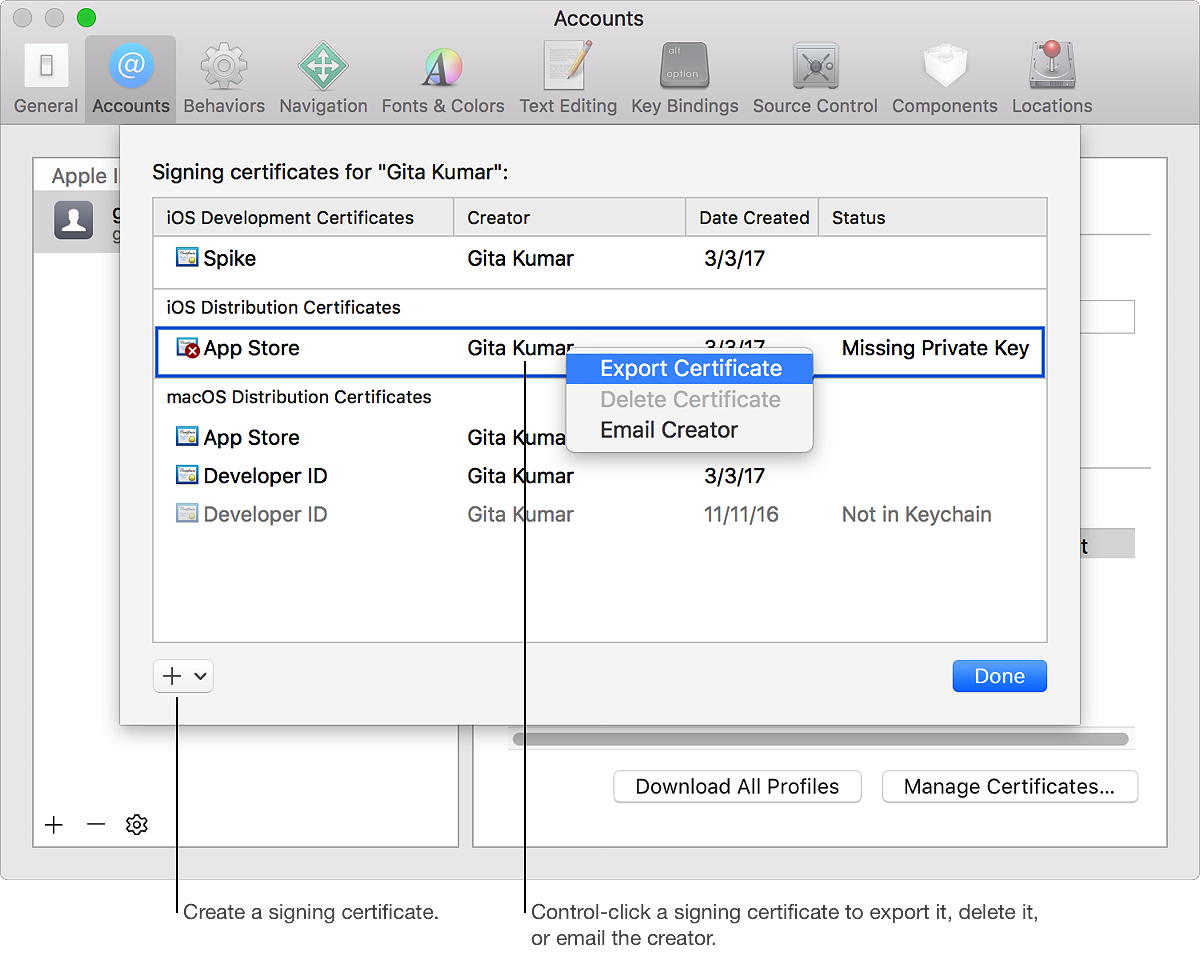Click the Date Created column header
The height and width of the screenshot is (956, 1200).
click(752, 217)
